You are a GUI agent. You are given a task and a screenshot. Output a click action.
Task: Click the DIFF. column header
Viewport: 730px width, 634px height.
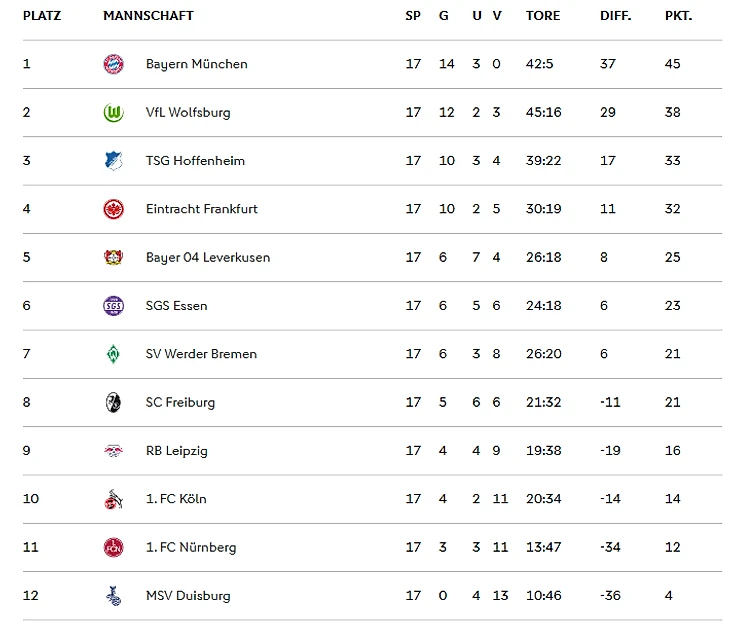point(615,16)
